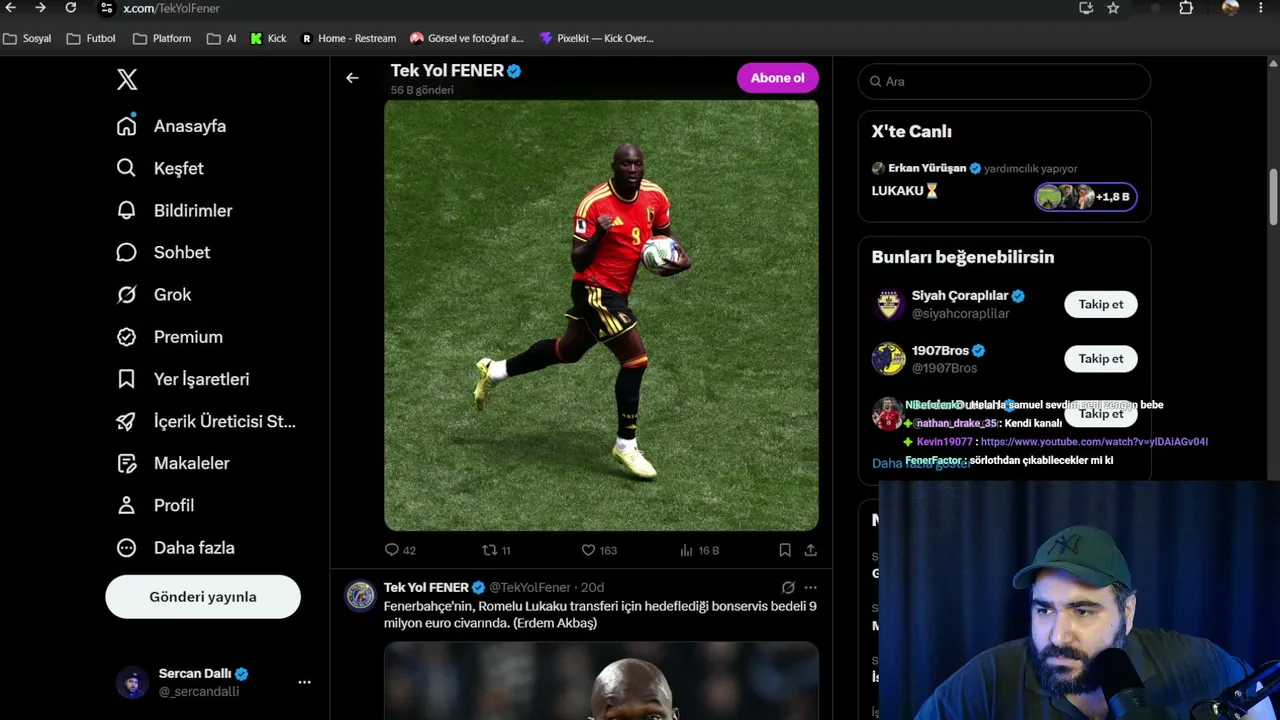Open account options three-dot menu
This screenshot has width=1280, height=720.
(x=304, y=682)
